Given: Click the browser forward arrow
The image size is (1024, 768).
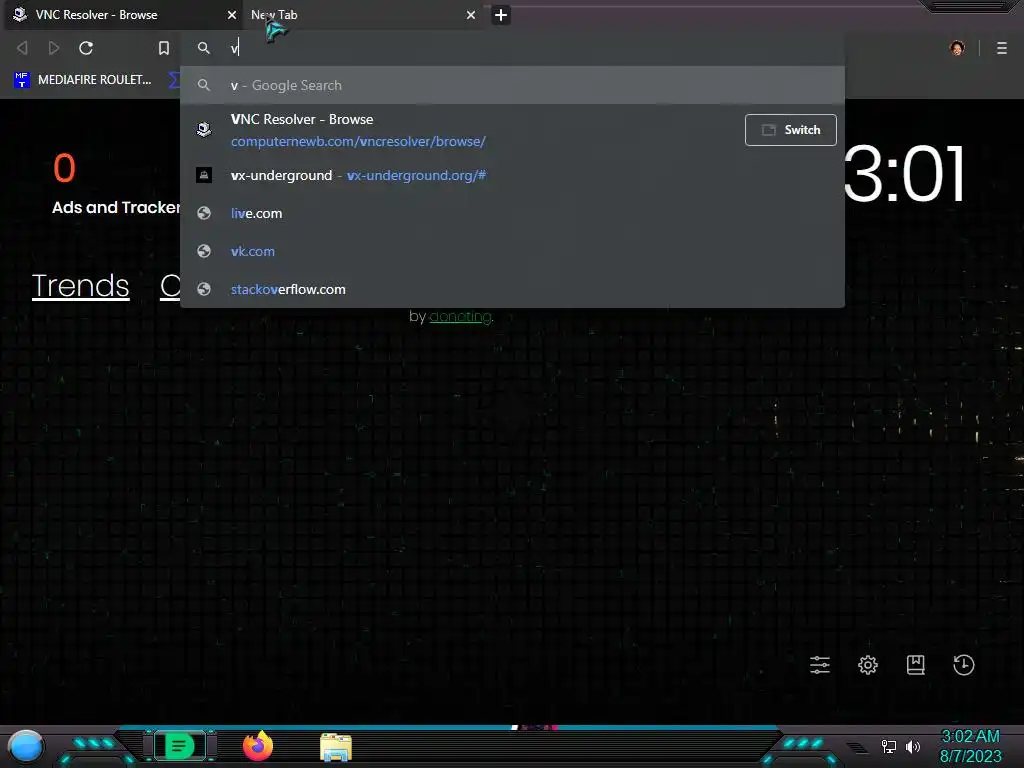Looking at the screenshot, I should (54, 48).
